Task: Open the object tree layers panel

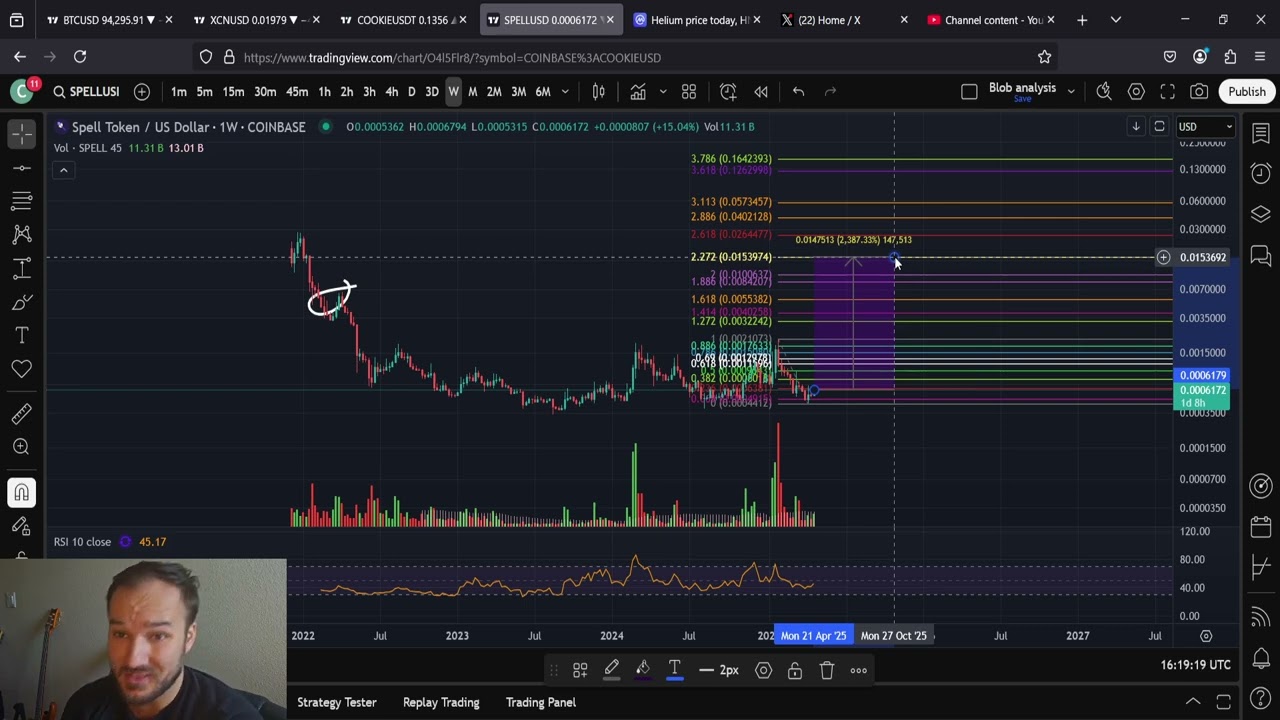Action: click(1260, 215)
